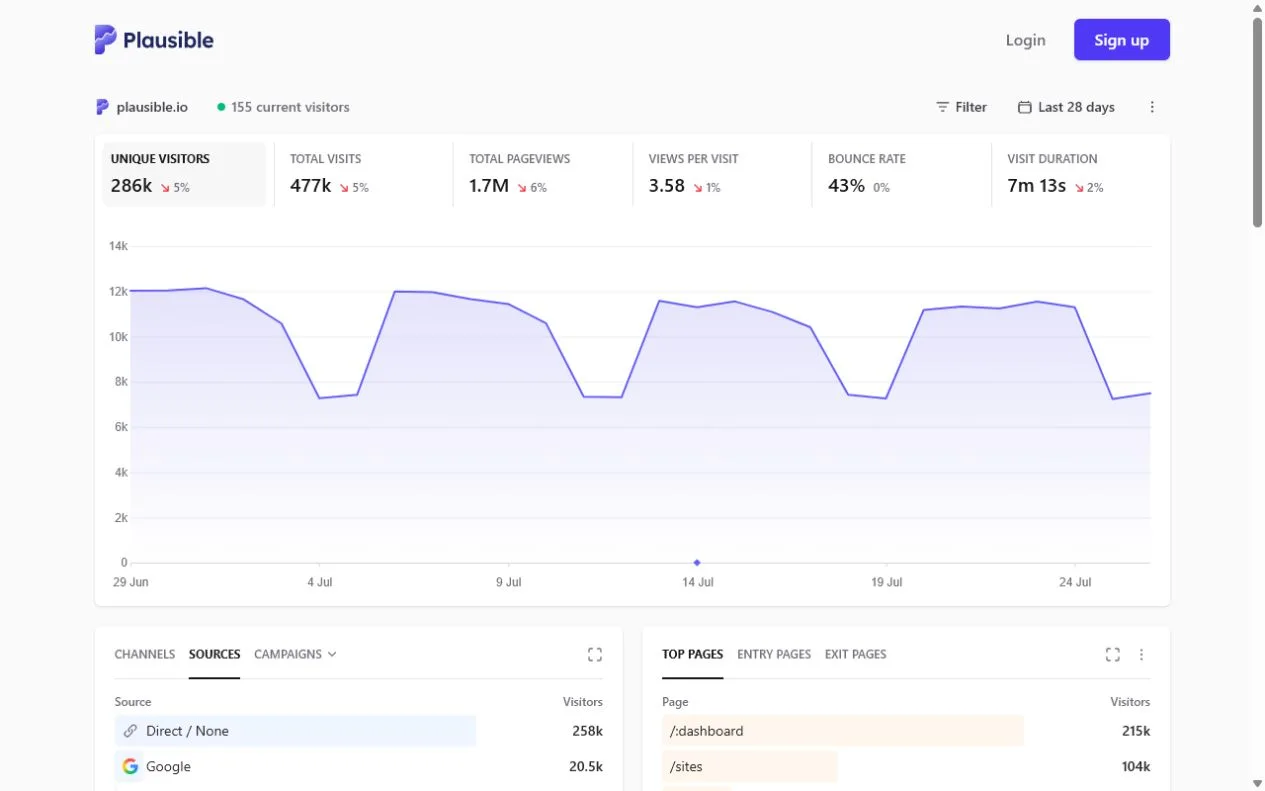Expand Top Pages panel with the fullscreen icon
Image resolution: width=1265 pixels, height=791 pixels.
coord(1113,654)
